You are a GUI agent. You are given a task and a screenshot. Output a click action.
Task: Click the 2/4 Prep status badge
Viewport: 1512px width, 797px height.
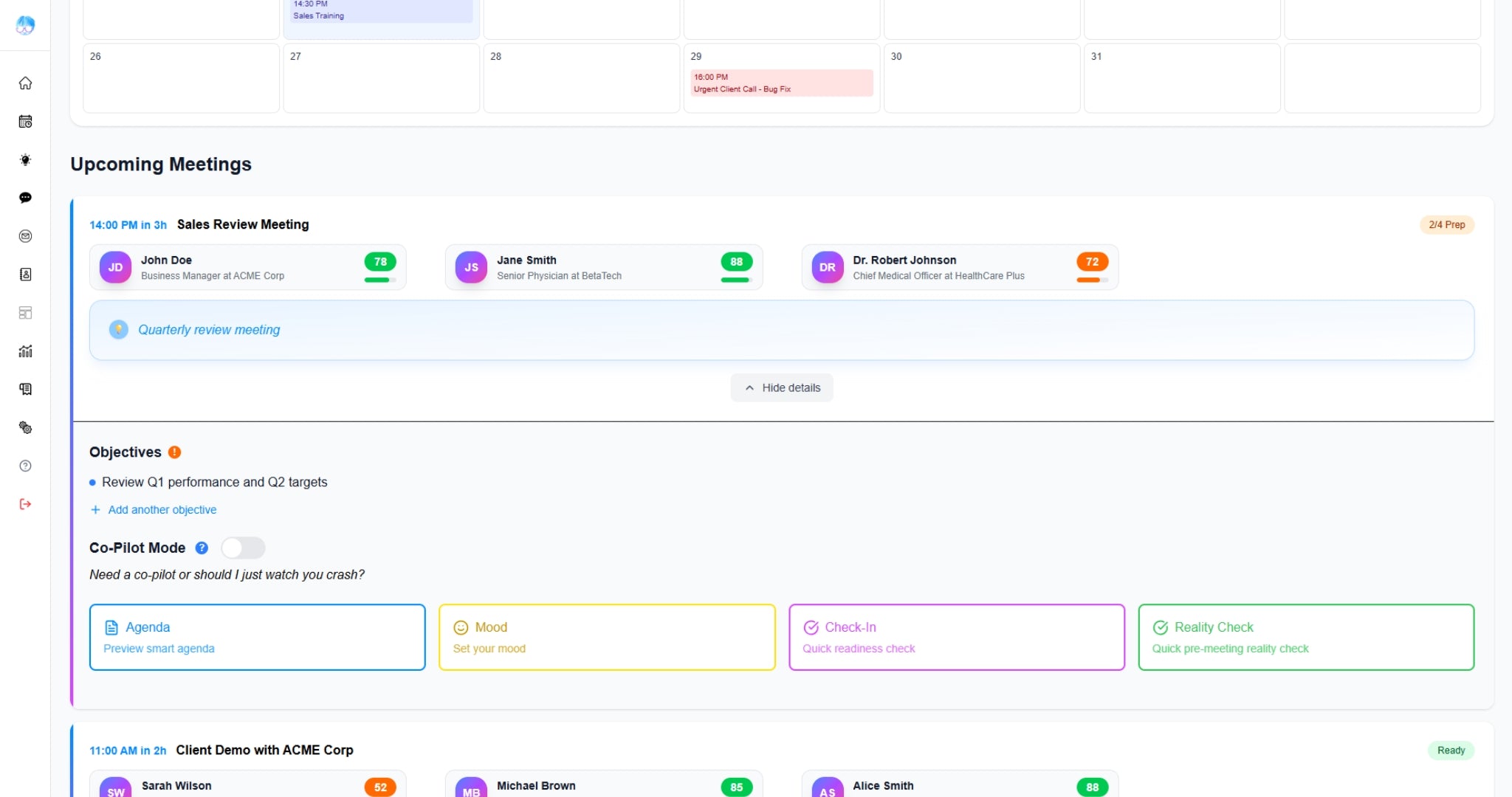(x=1446, y=224)
